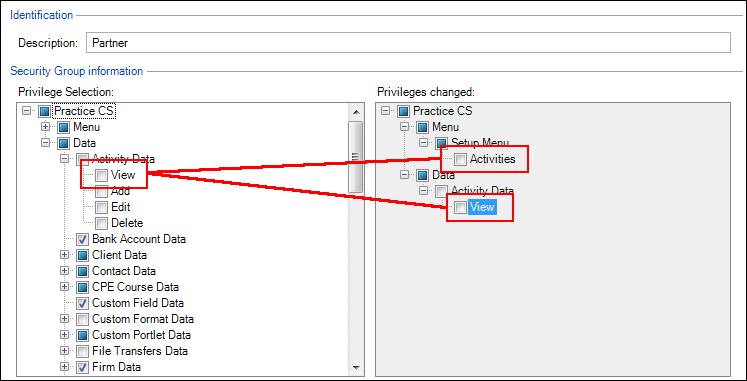Collapse Activity Data in Privileges changed
747x381 pixels.
(424, 191)
